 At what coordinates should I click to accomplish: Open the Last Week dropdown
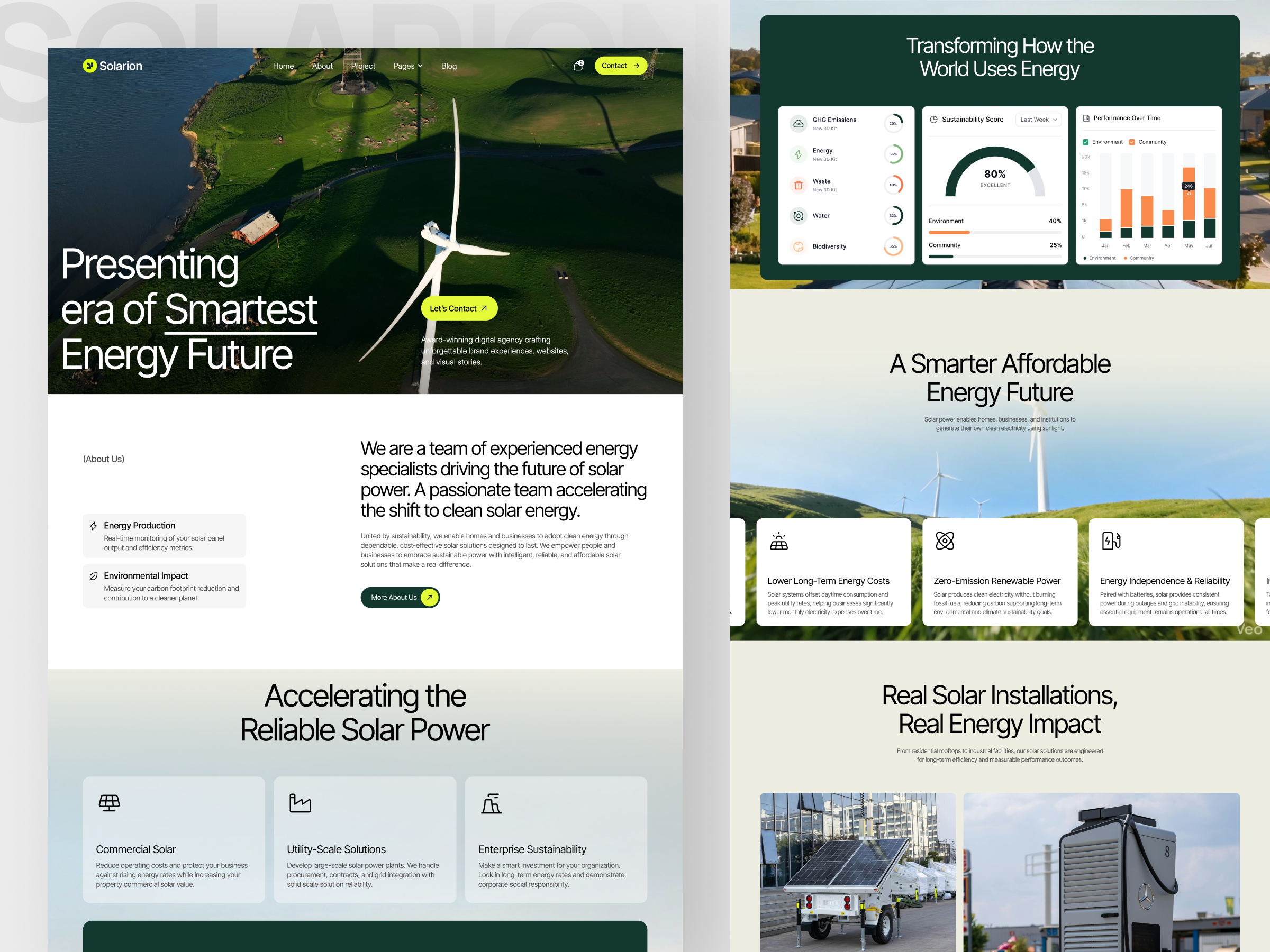(x=1039, y=120)
